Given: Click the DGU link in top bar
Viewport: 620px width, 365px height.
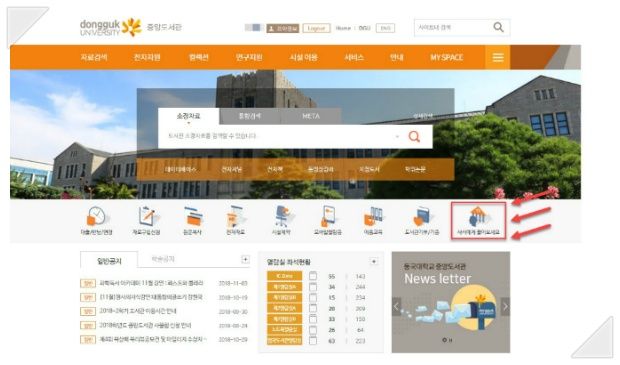Looking at the screenshot, I should 364,28.
